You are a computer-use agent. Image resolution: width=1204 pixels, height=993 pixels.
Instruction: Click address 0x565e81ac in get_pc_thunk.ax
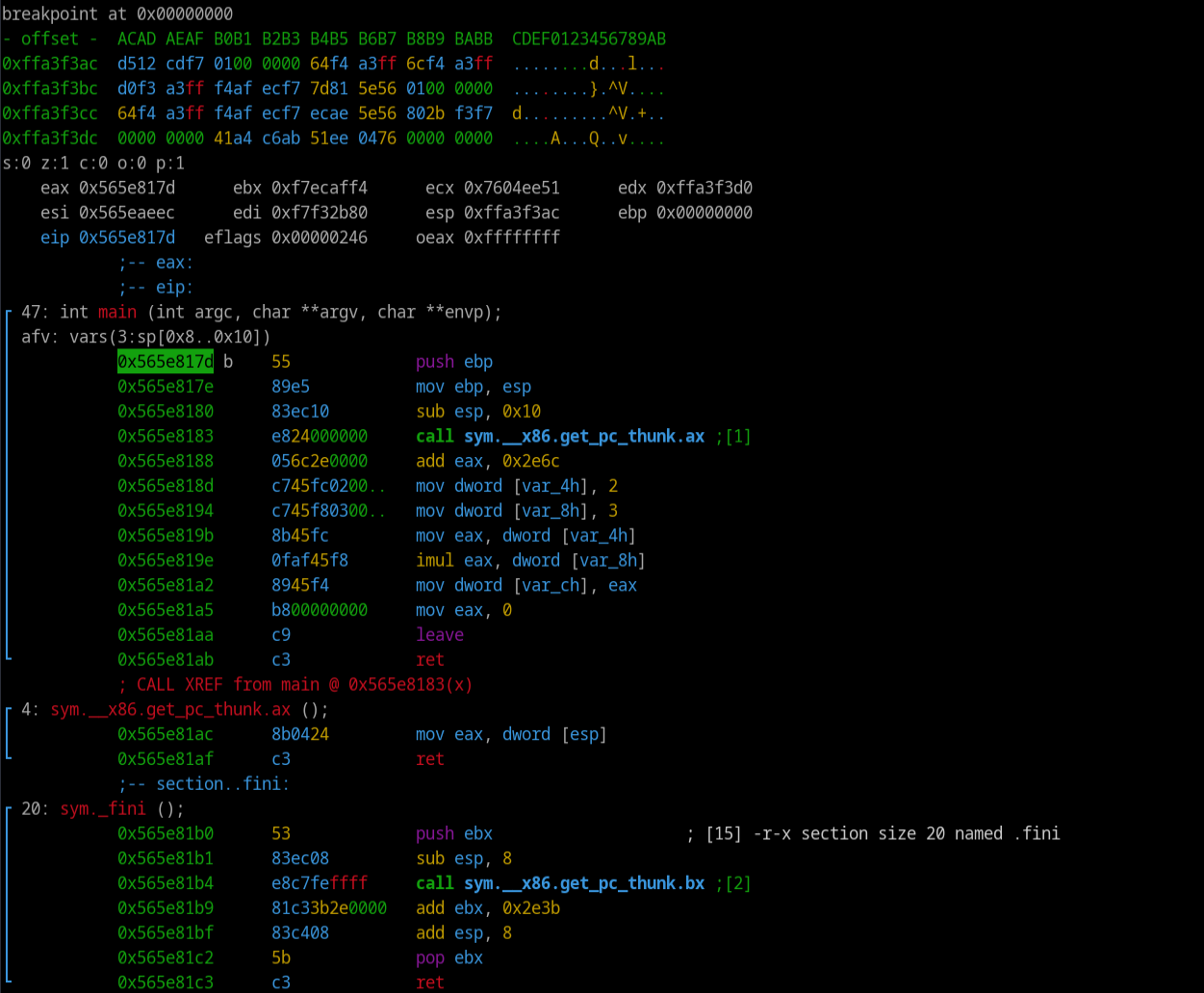165,735
